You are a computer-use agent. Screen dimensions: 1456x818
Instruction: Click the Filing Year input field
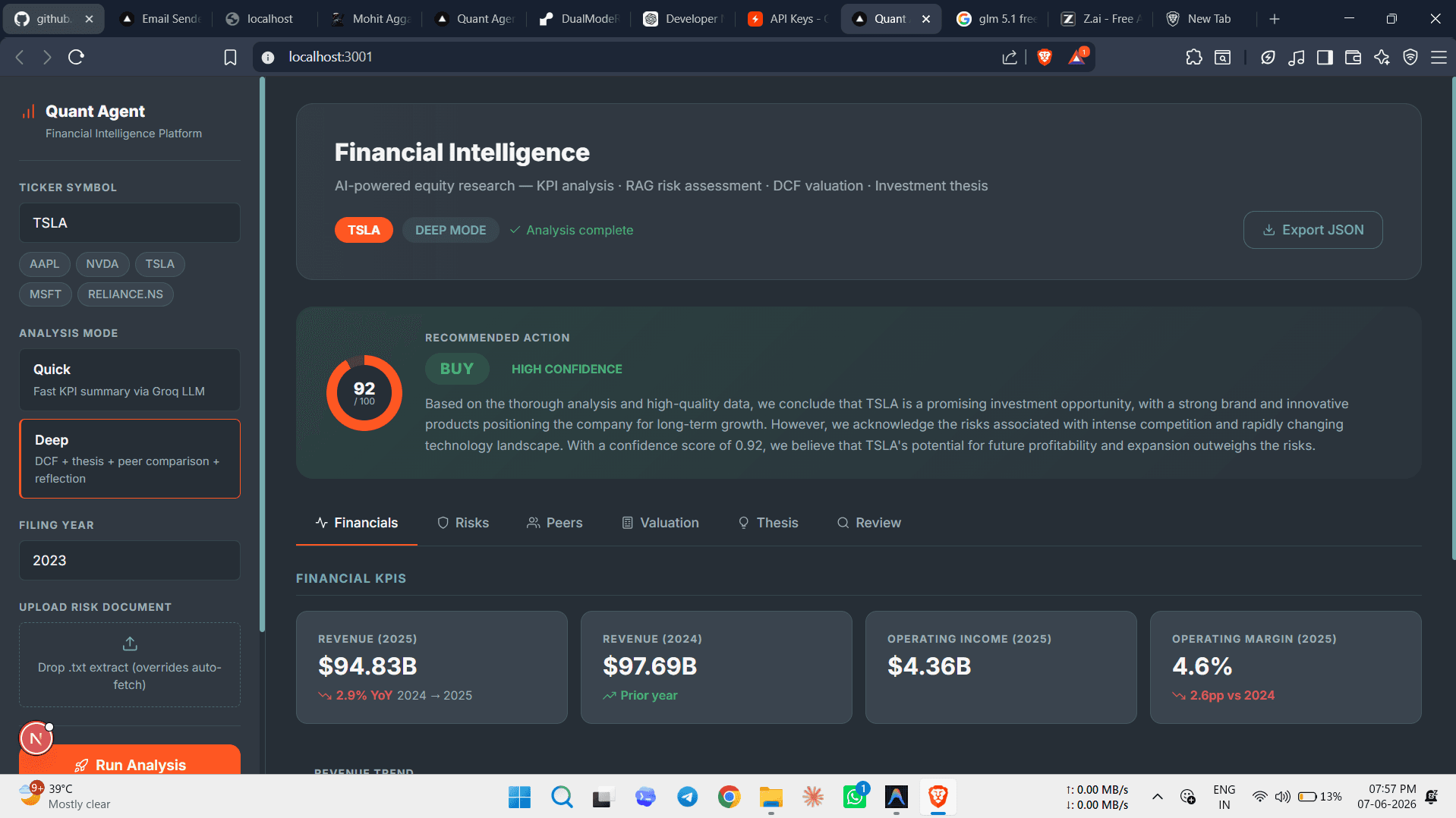130,561
